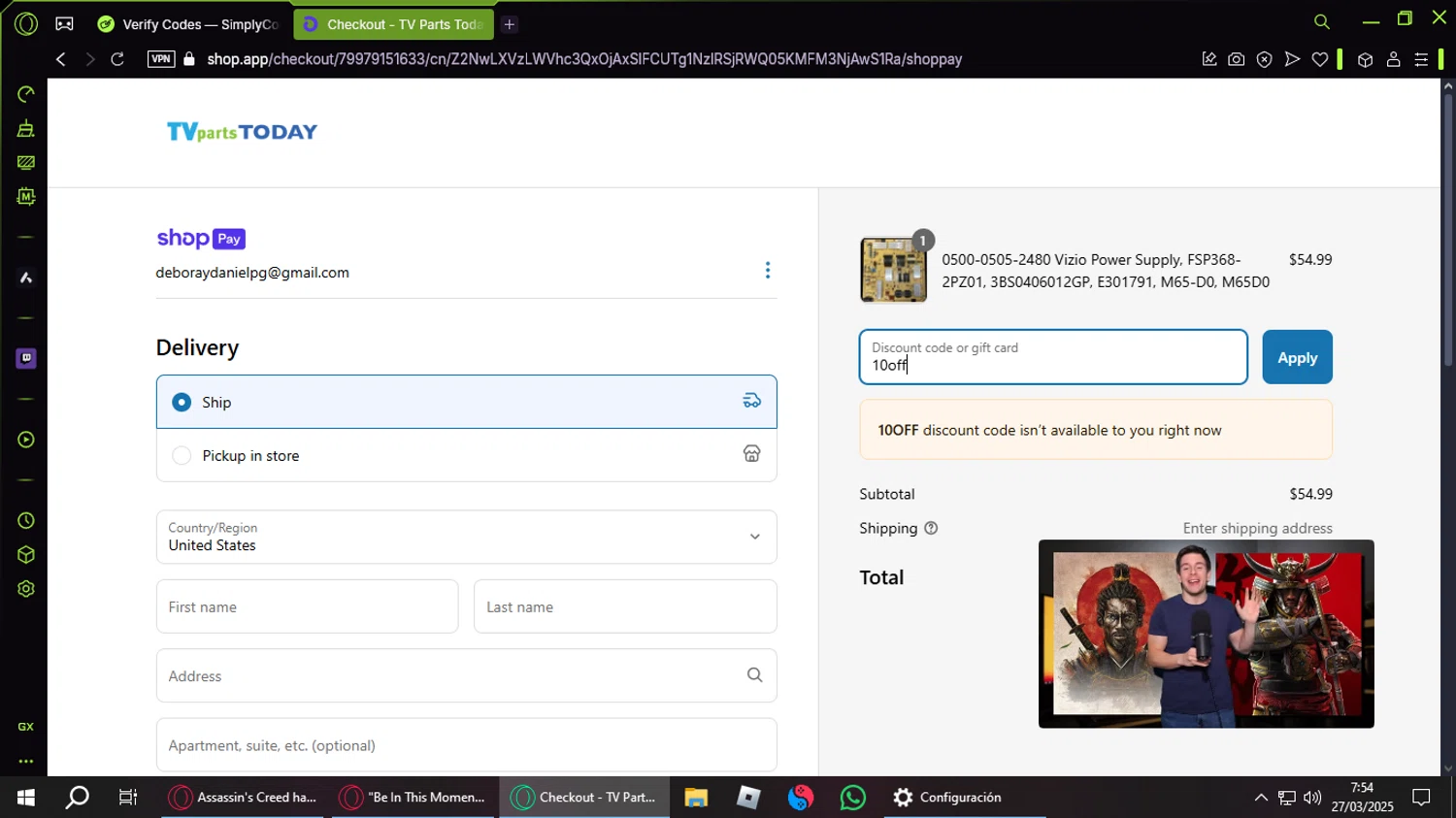Open browser search magnifier icon
This screenshot has width=1456, height=818.
click(x=1321, y=21)
